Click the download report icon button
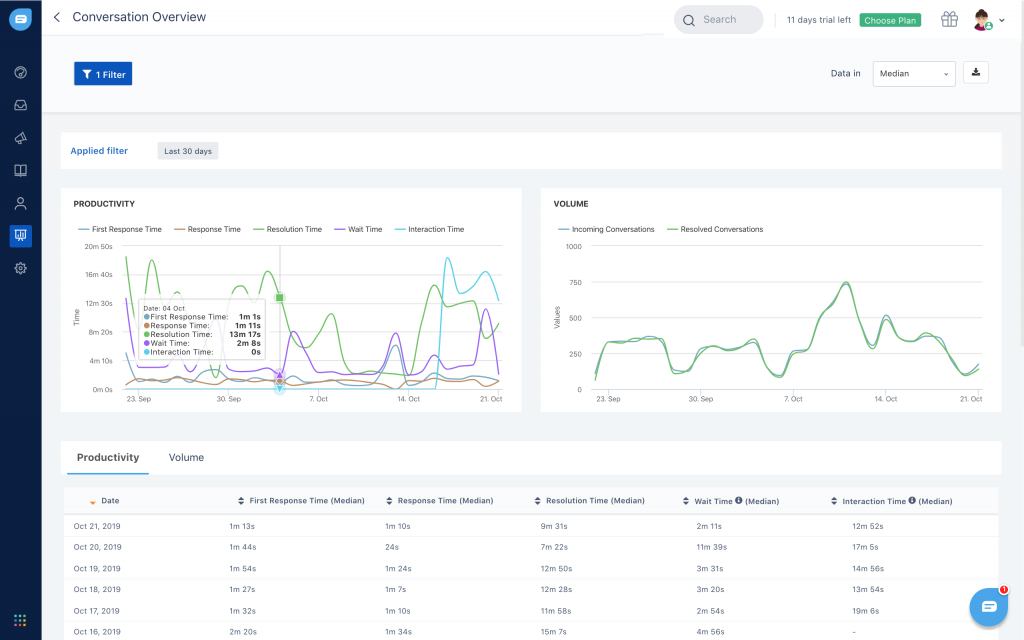Viewport: 1024px width, 640px height. pyautogui.click(x=975, y=73)
